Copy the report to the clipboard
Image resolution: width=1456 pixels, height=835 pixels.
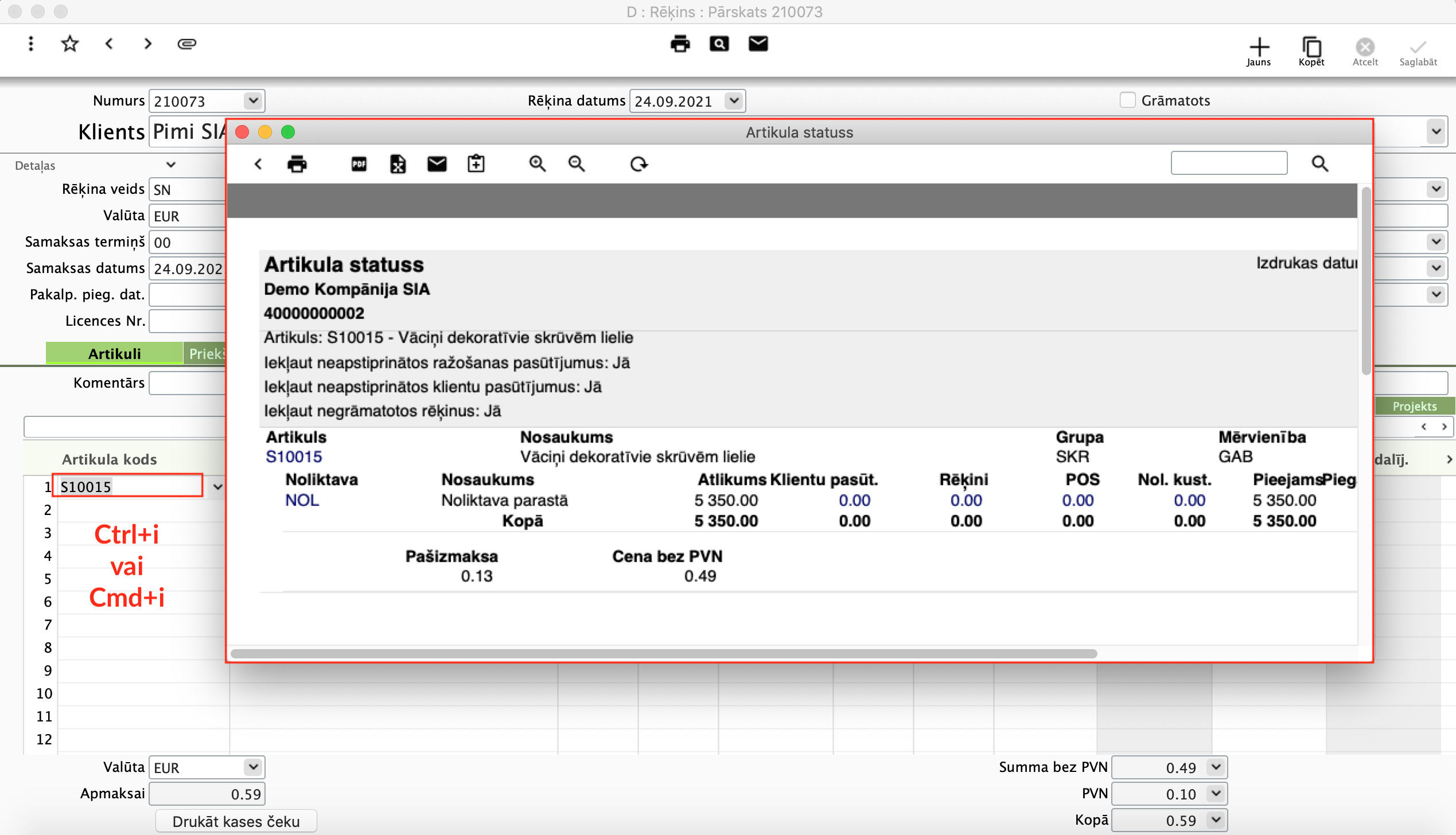tap(476, 164)
